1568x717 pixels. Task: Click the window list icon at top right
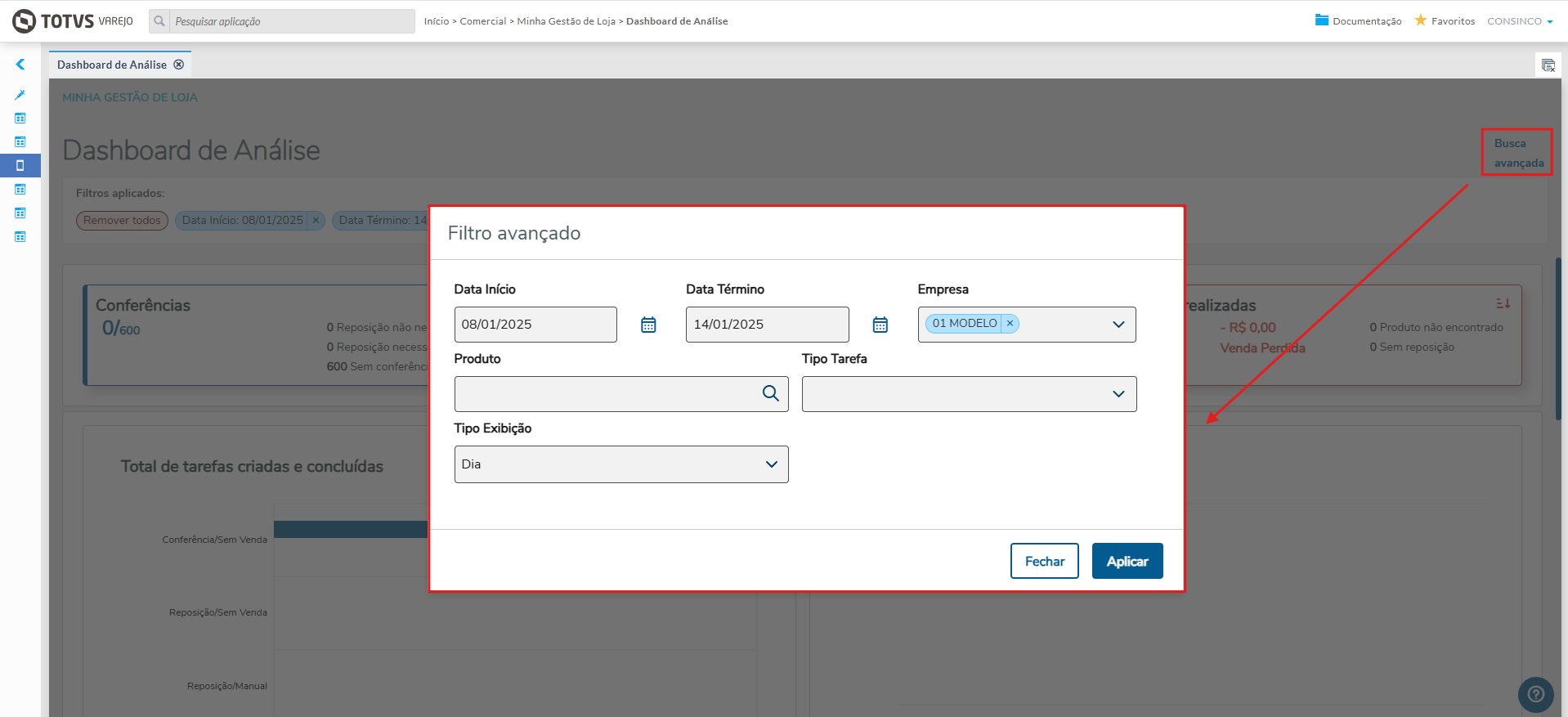[x=1548, y=65]
